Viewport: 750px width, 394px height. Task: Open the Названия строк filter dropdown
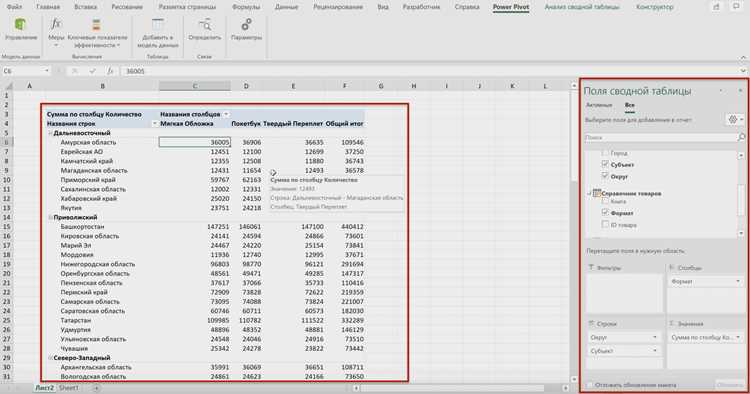pos(154,123)
